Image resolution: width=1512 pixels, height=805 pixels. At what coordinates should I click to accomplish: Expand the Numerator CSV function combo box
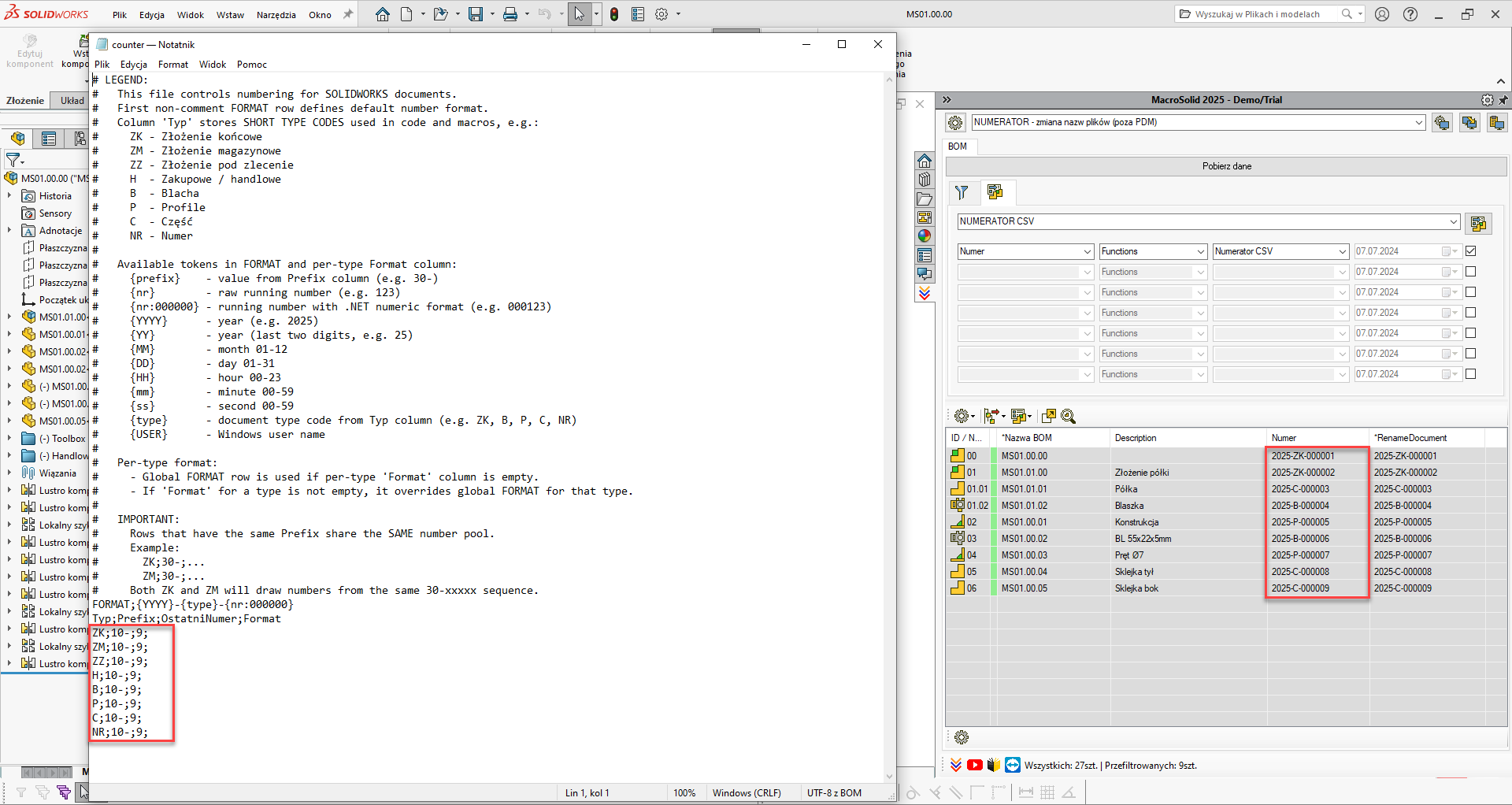(x=1343, y=251)
